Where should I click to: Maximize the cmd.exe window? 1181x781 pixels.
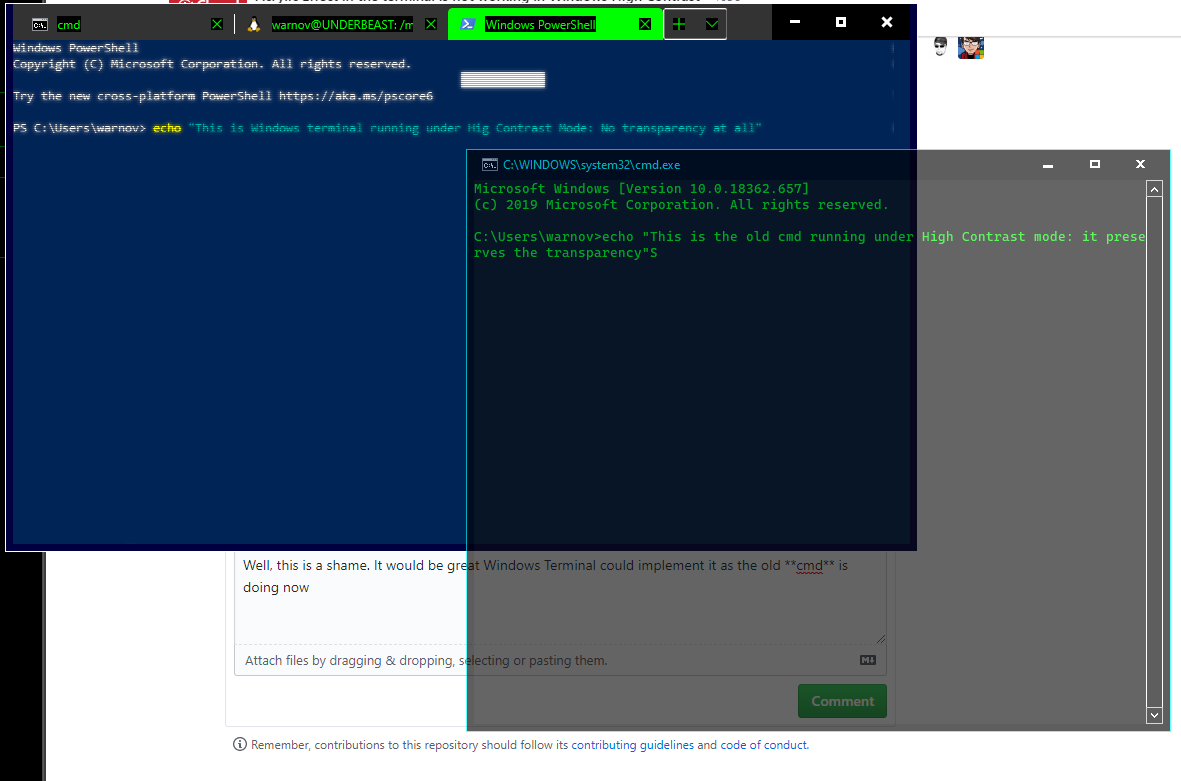(1094, 164)
